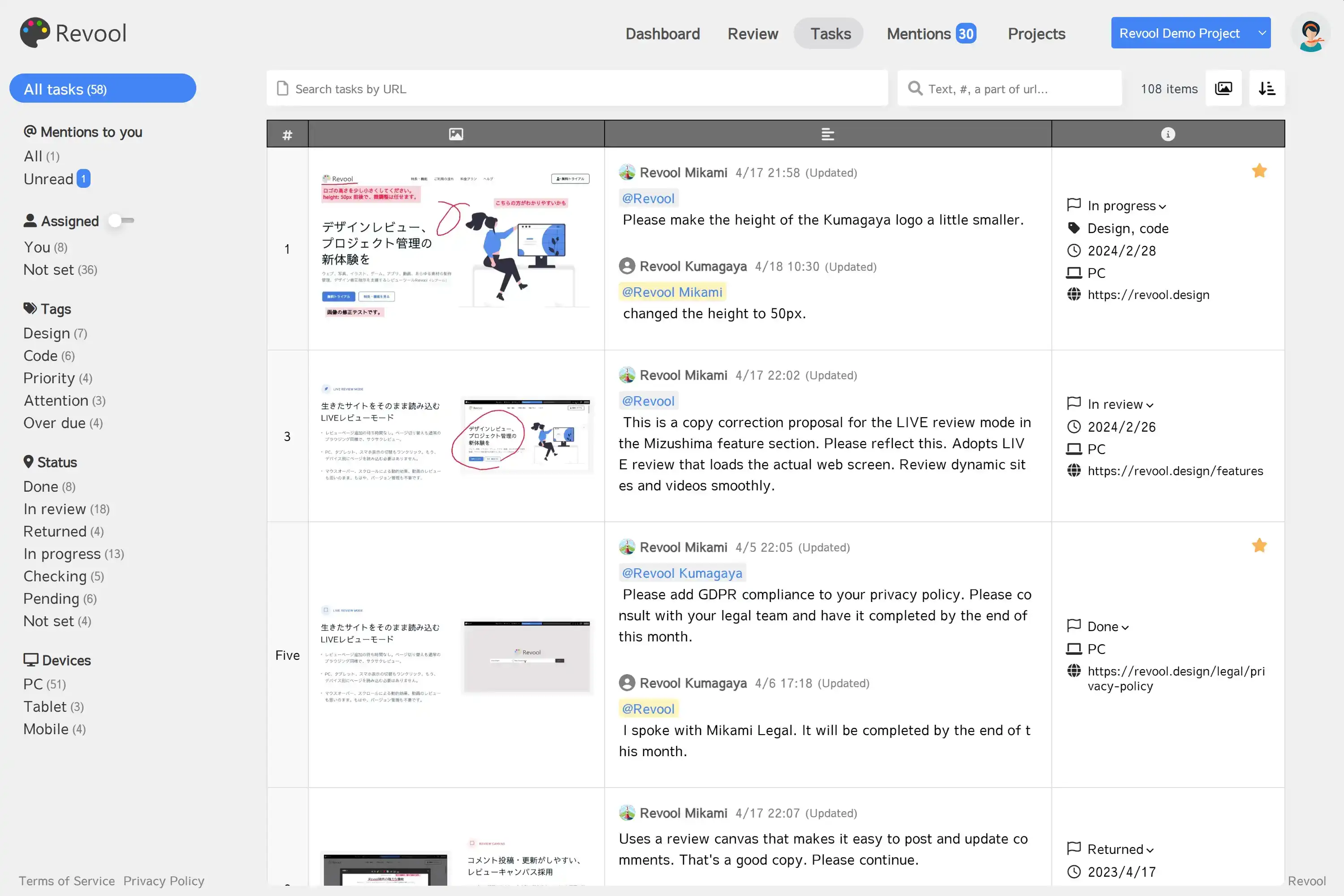Filter mentions by Unread
This screenshot has height=896, width=1344.
tap(56, 179)
